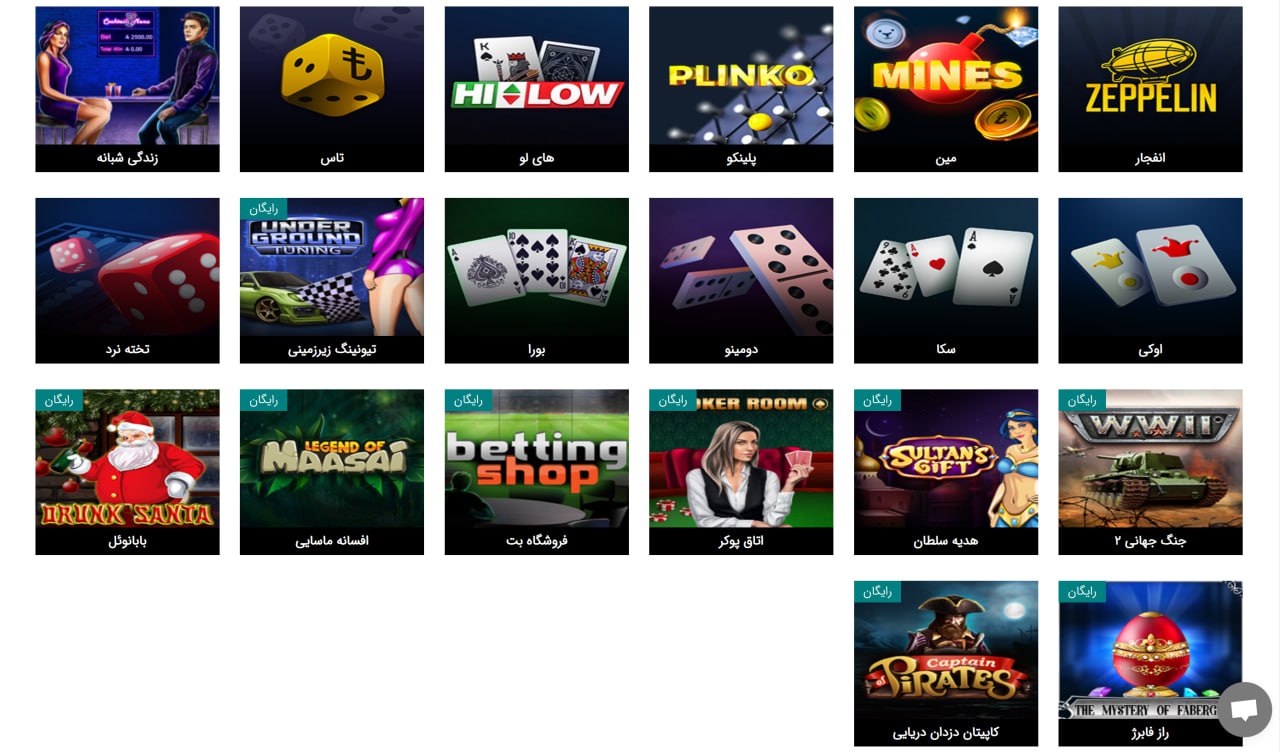Screen dimensions: 1280x752
Task: Open the Legend of Maasai slot
Action: click(x=332, y=472)
